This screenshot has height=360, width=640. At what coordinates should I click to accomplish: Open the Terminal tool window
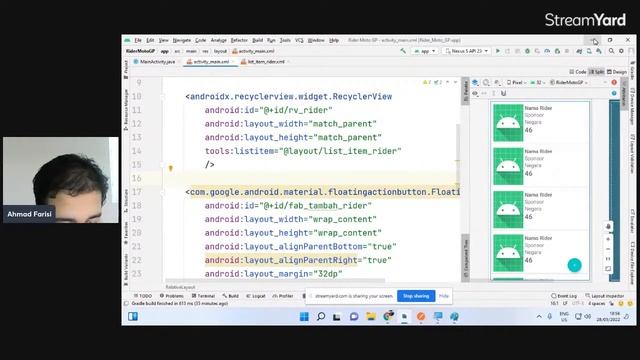203,296
